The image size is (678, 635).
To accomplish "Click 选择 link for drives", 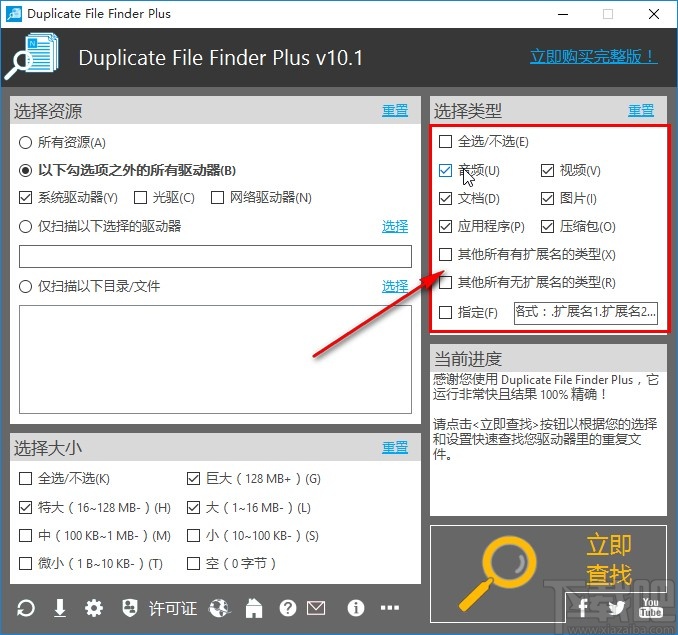I will [395, 226].
